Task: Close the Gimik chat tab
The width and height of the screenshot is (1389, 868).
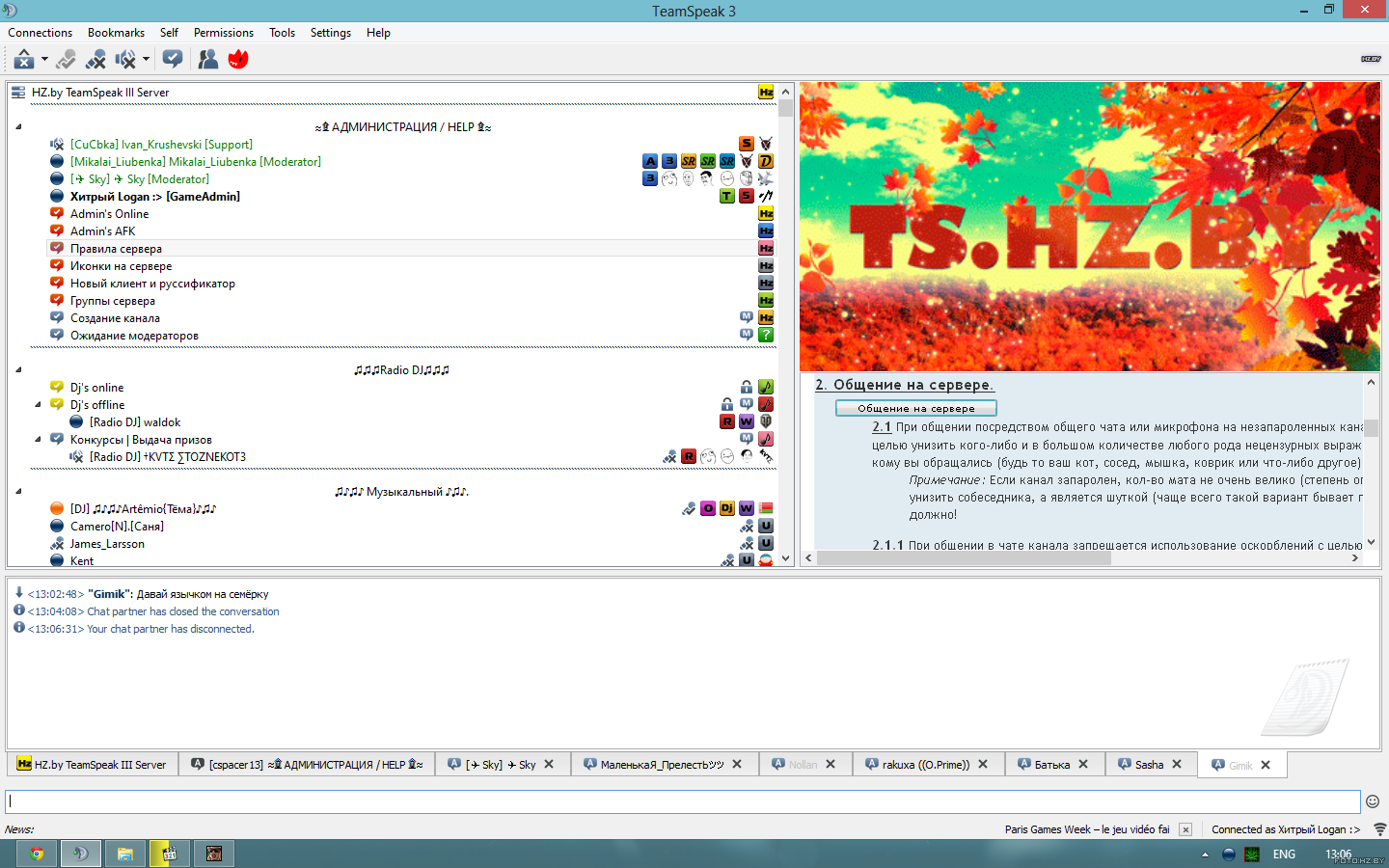Action: [1266, 766]
